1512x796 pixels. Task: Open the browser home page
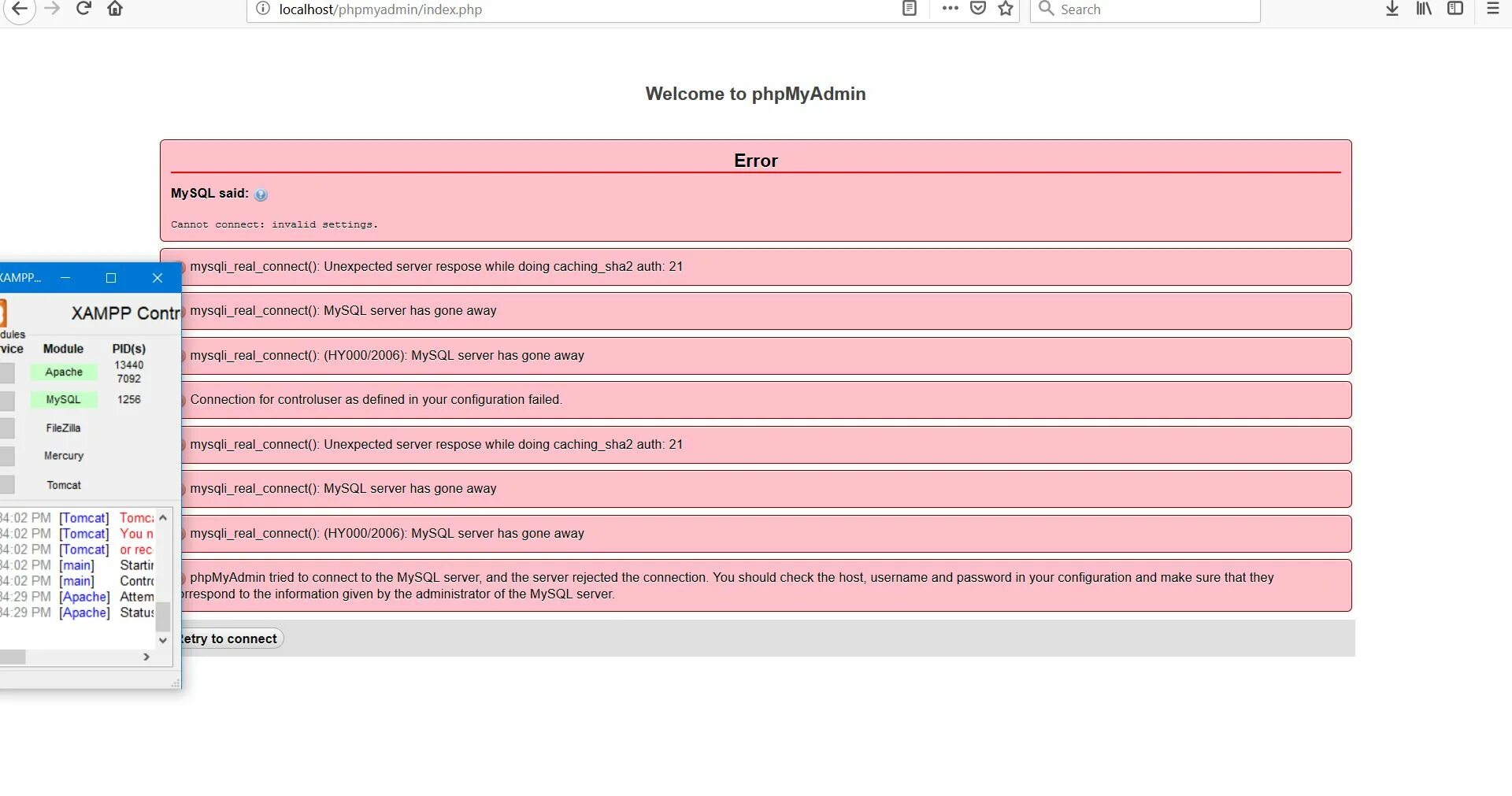tap(115, 9)
